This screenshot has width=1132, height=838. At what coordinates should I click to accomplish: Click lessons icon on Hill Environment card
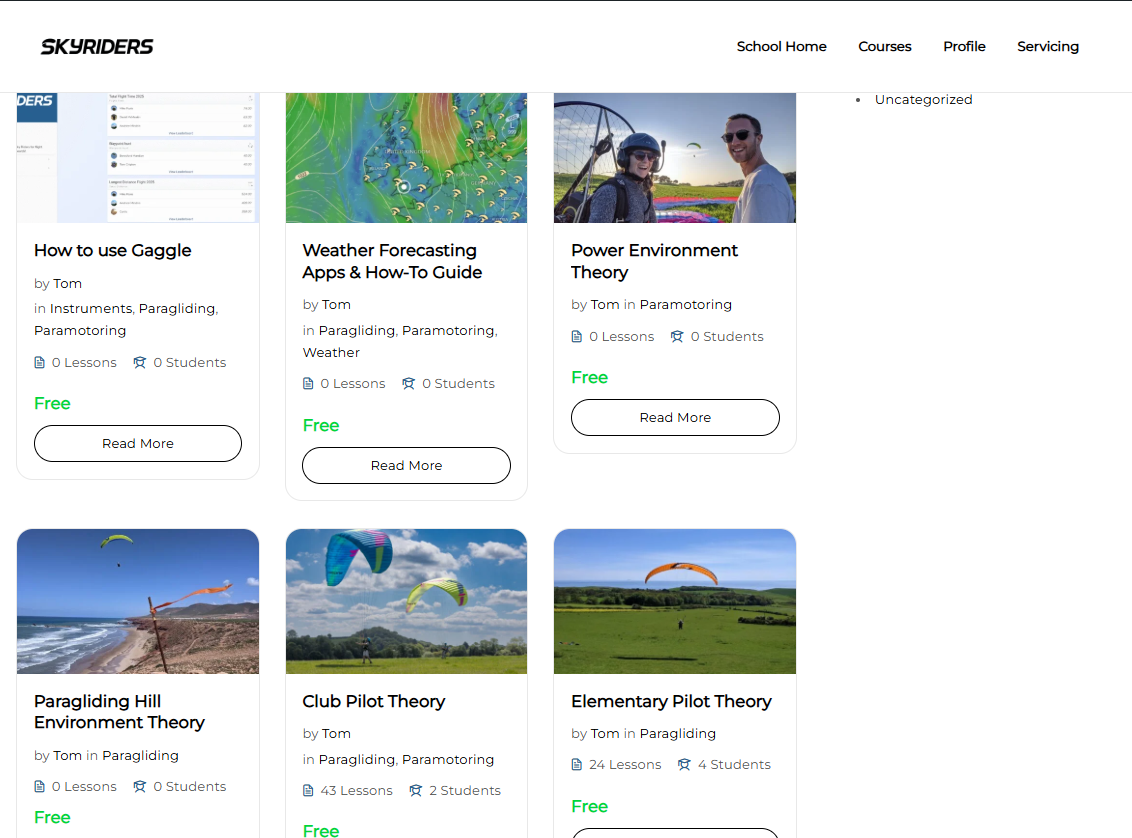coord(40,786)
